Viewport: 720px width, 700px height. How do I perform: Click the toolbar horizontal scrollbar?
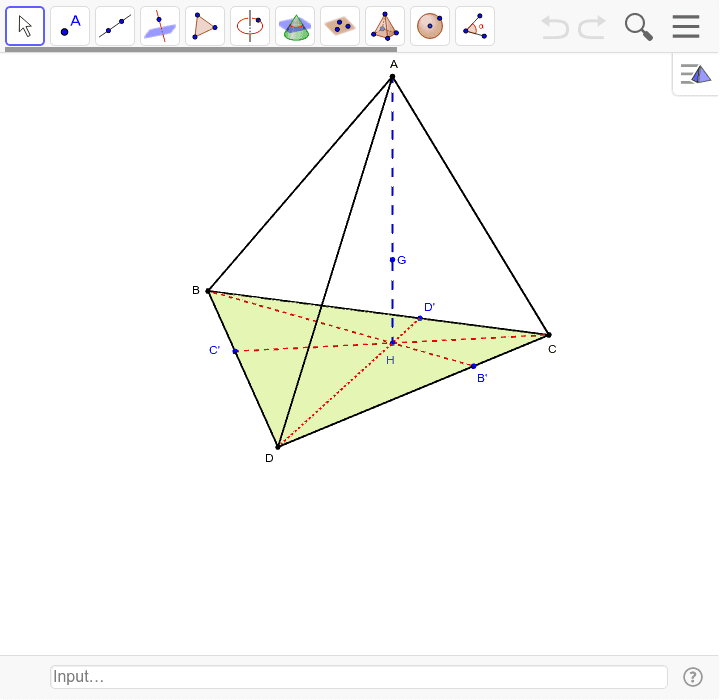coord(201,49)
